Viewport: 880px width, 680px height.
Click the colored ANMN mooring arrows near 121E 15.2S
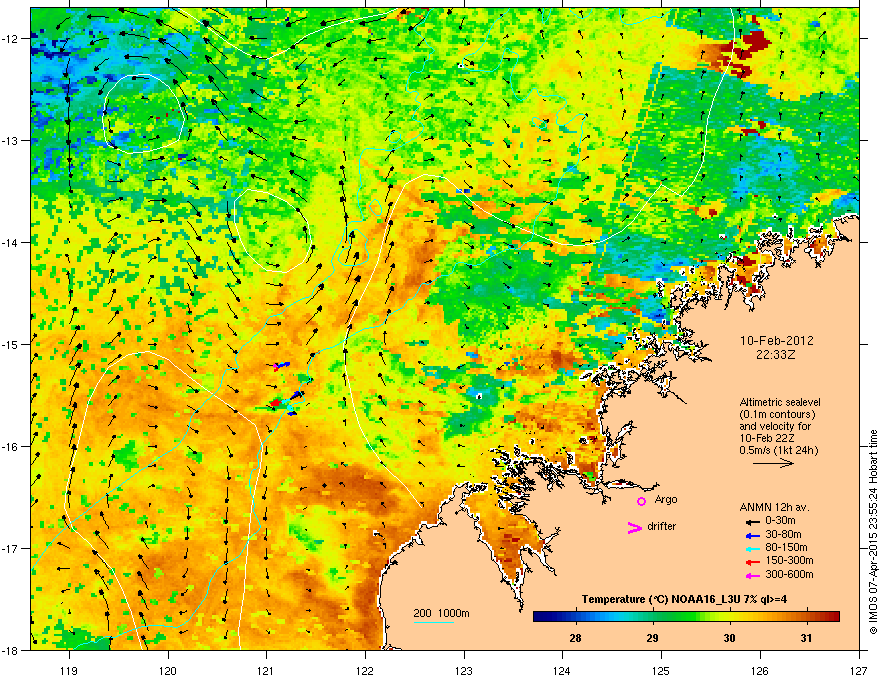[281, 366]
